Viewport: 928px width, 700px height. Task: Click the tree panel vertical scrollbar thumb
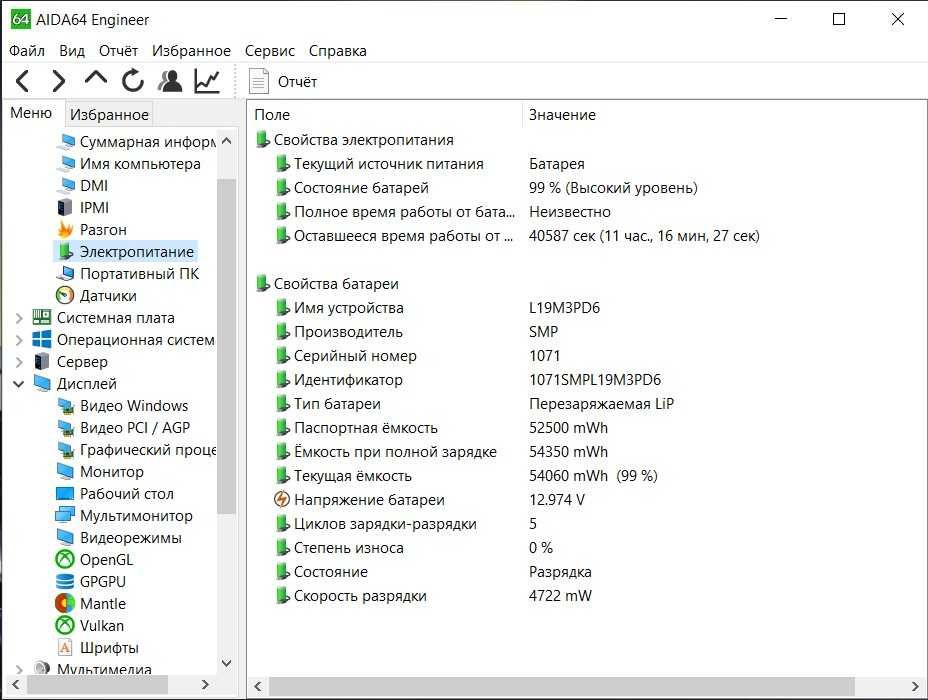(226, 346)
